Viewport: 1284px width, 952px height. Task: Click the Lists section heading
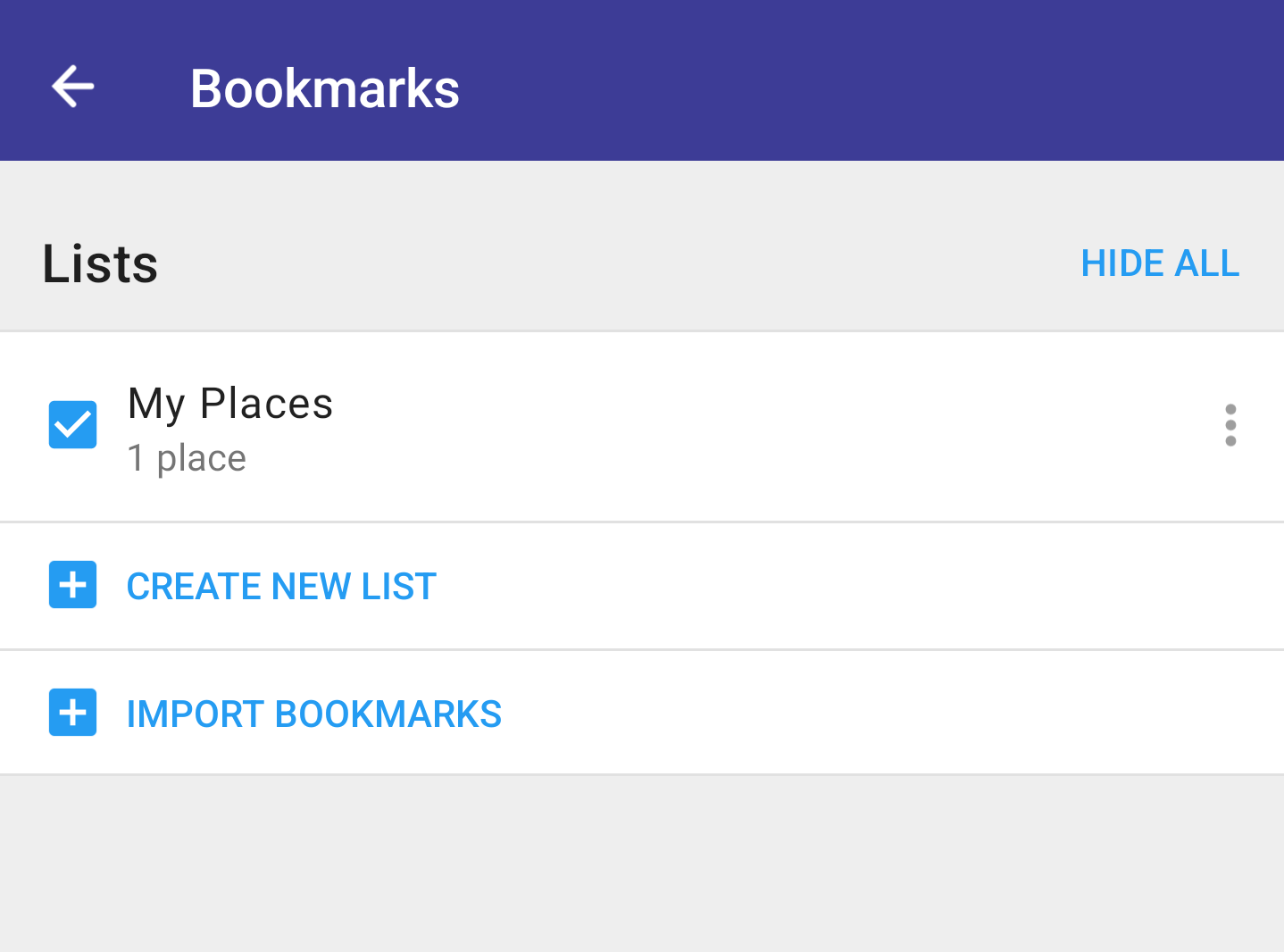point(100,264)
